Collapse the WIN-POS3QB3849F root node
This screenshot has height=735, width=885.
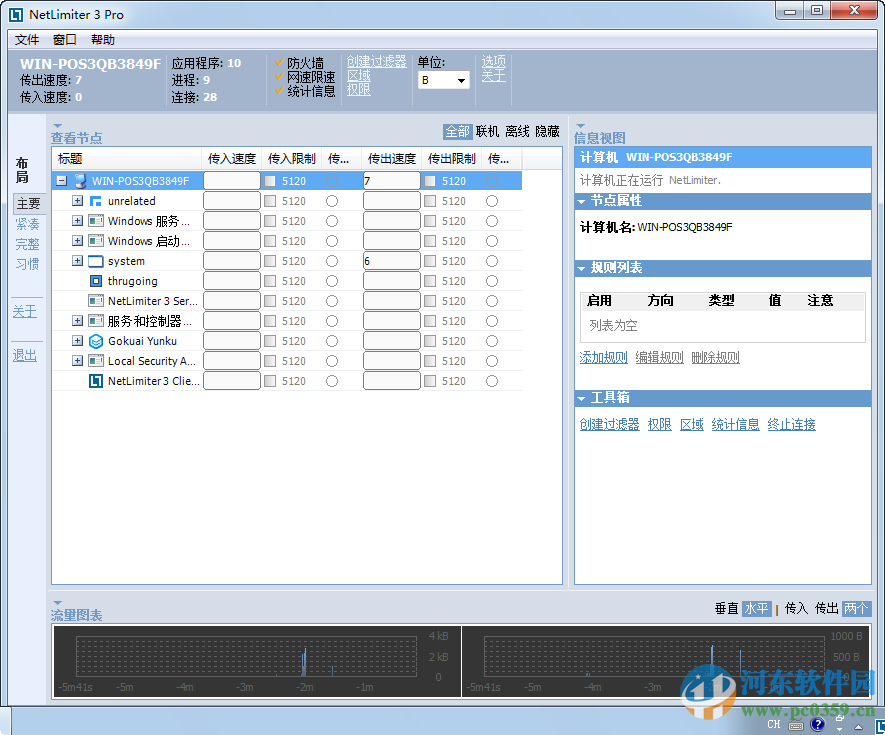(61, 180)
